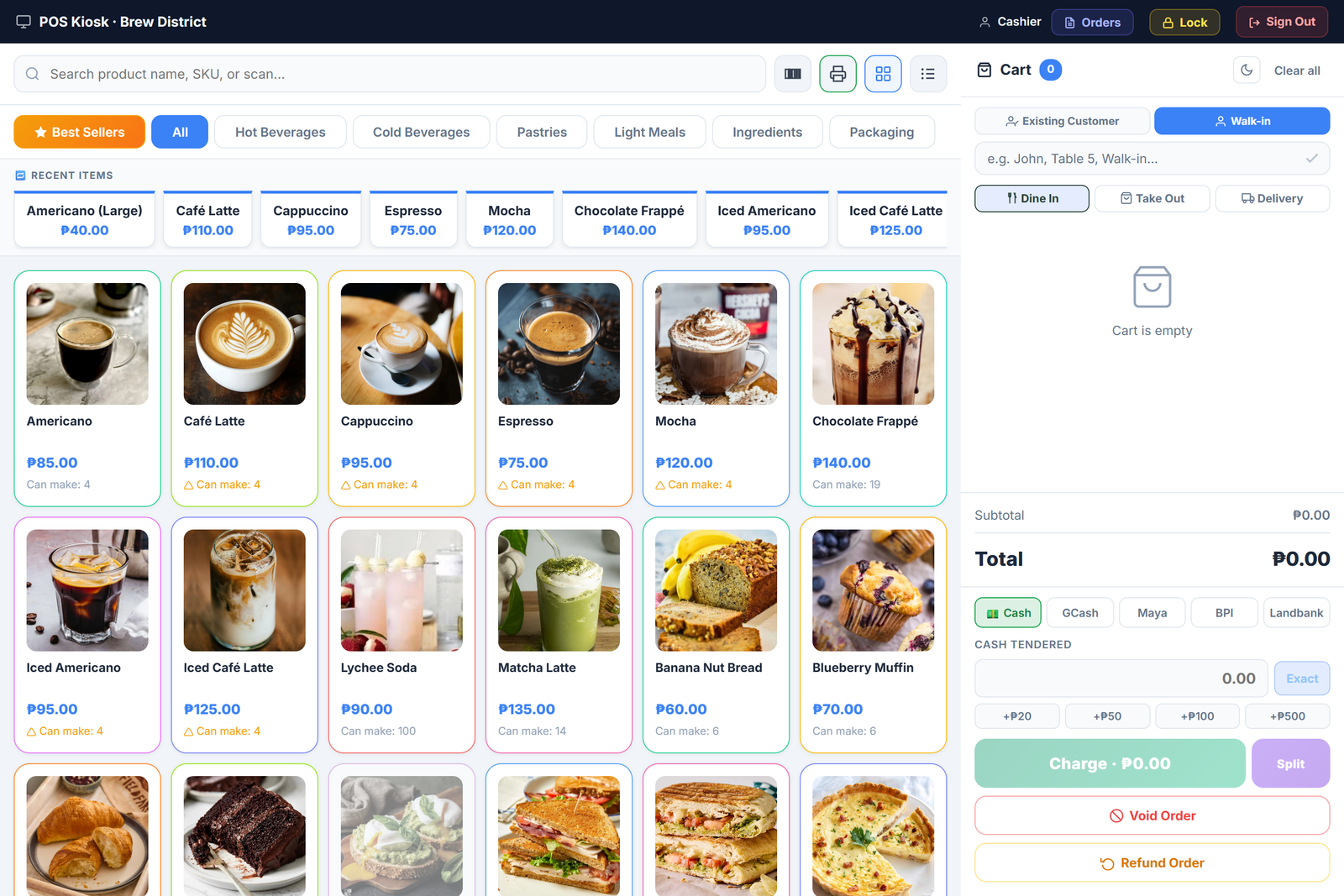Image resolution: width=1344 pixels, height=896 pixels.
Task: Select GCash payment method
Action: click(x=1080, y=613)
